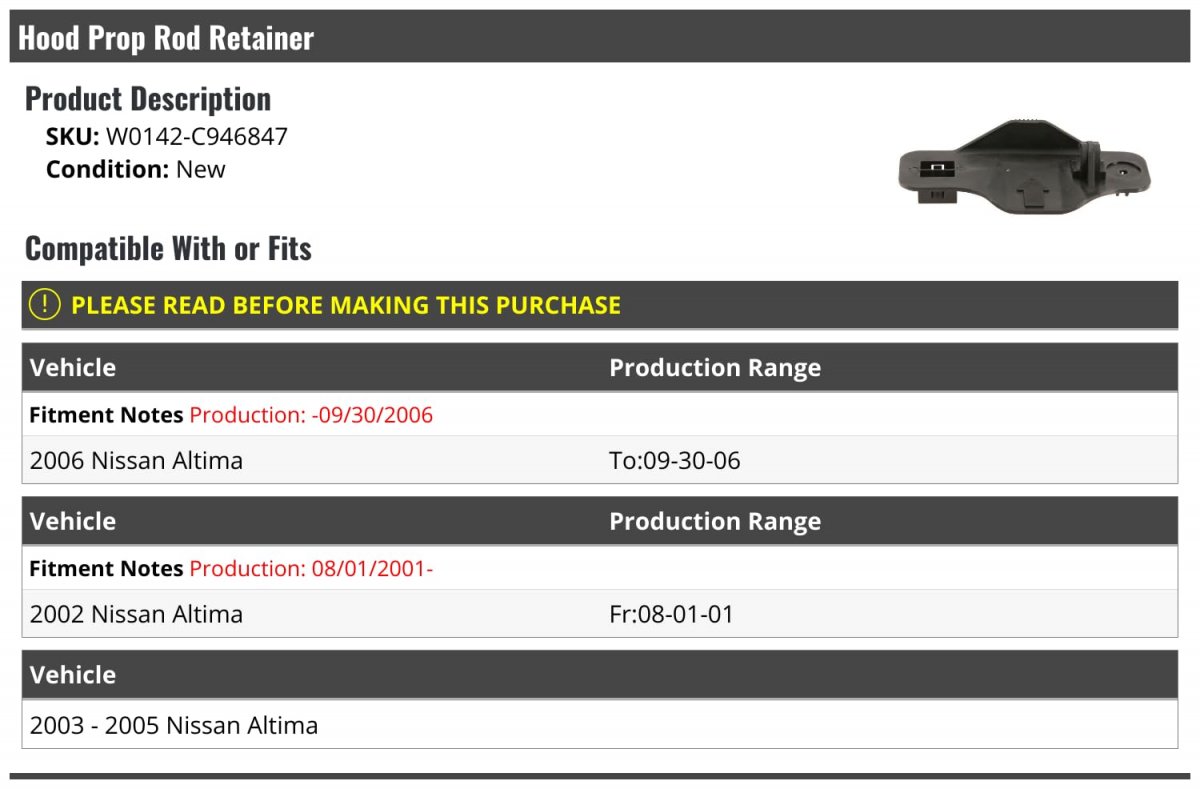Screen dimensions: 1200x789
Task: Click the Production: 08/01/2001- fitment note
Action: pos(311,568)
